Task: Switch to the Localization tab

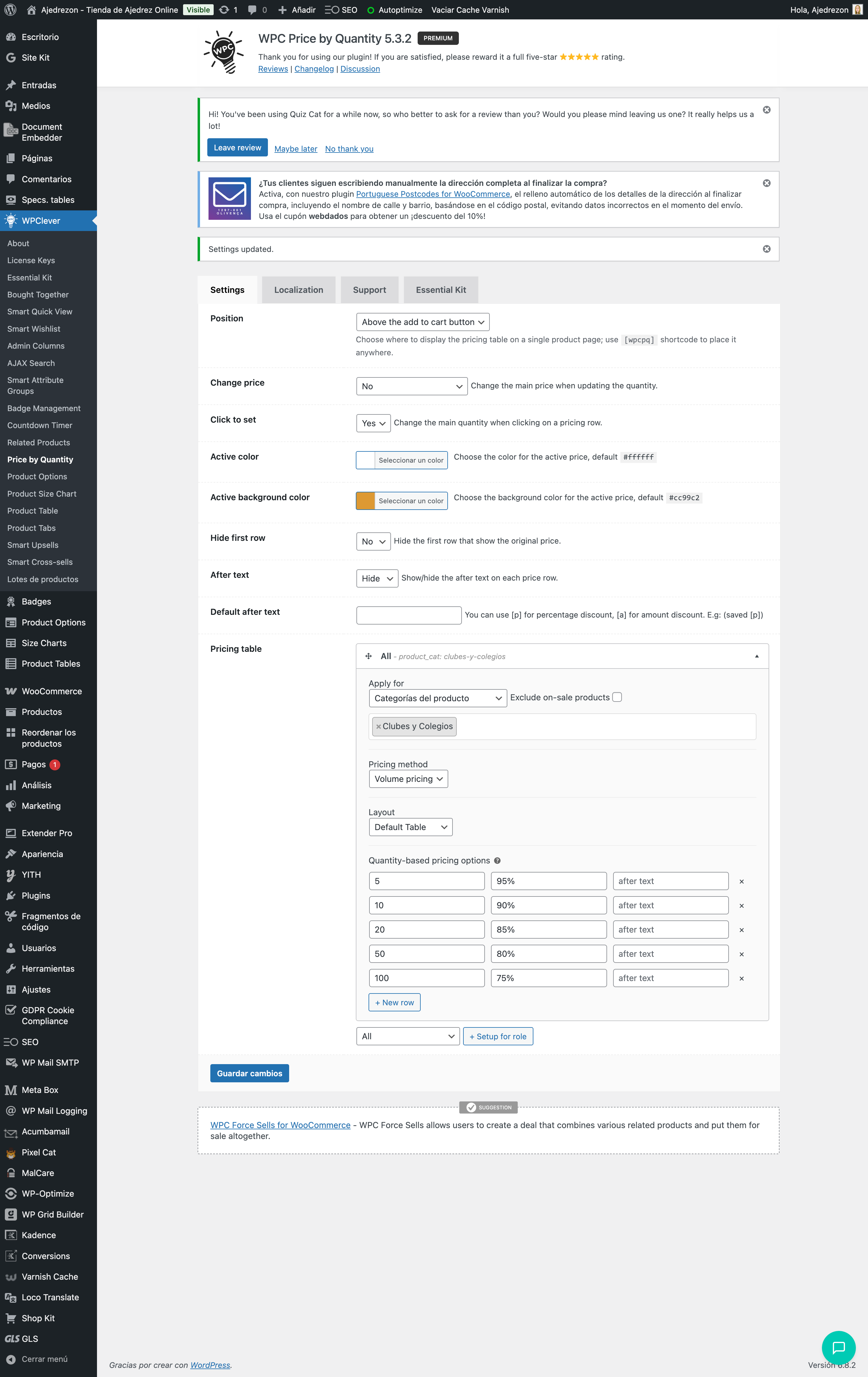Action: pyautogui.click(x=299, y=290)
